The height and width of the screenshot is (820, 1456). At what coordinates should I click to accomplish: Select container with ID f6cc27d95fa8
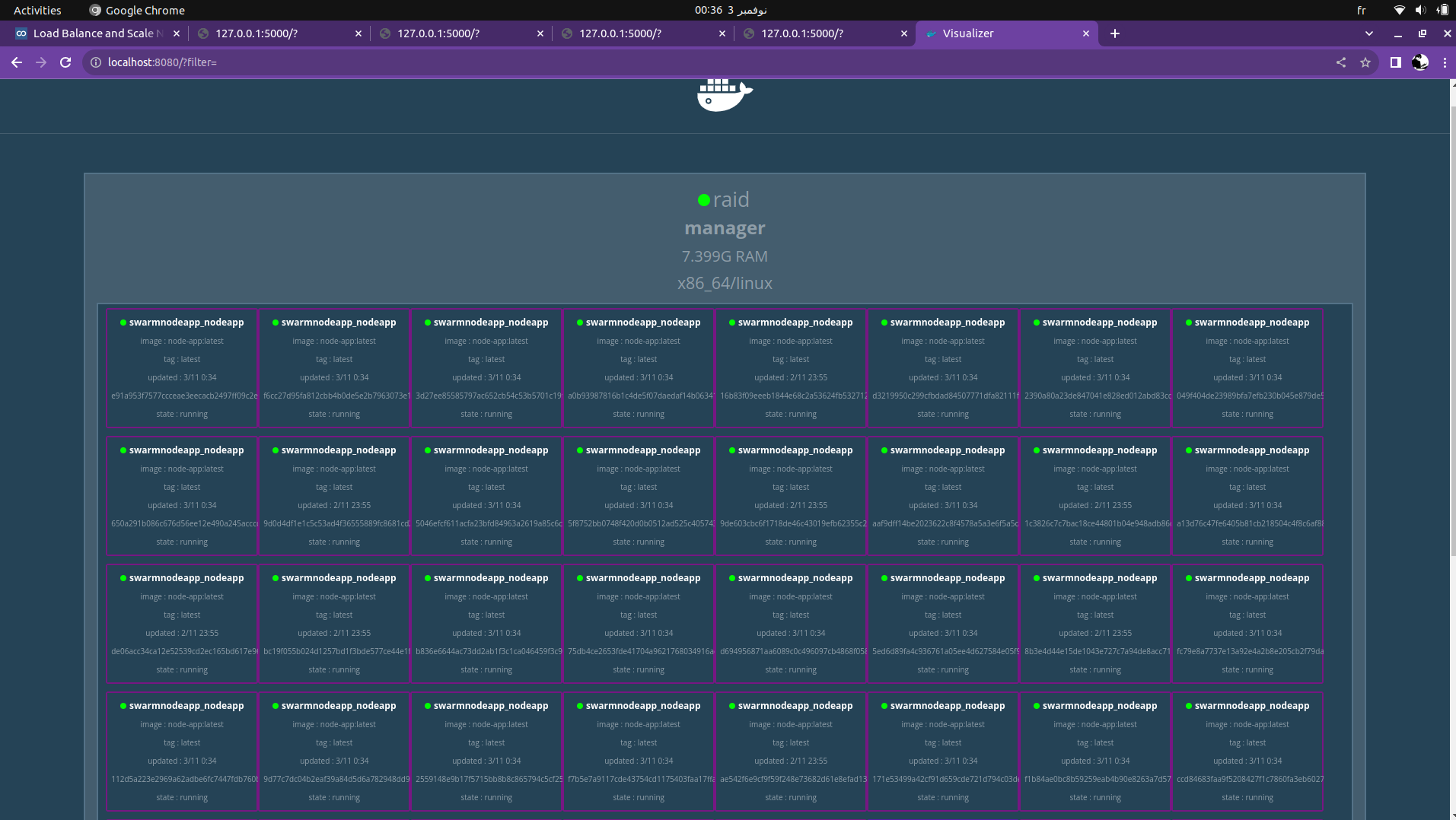coord(334,368)
